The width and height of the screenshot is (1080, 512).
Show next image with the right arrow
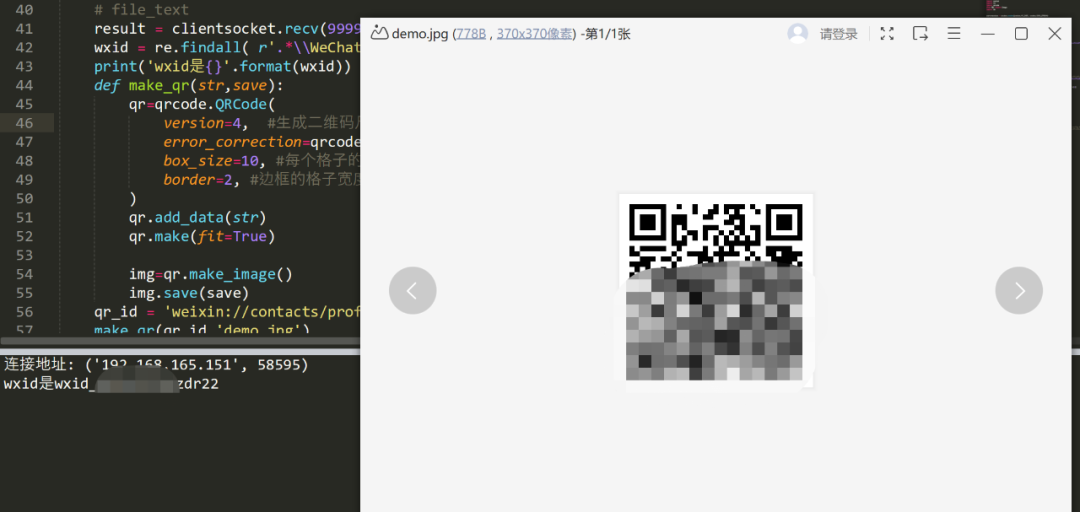pos(1019,291)
